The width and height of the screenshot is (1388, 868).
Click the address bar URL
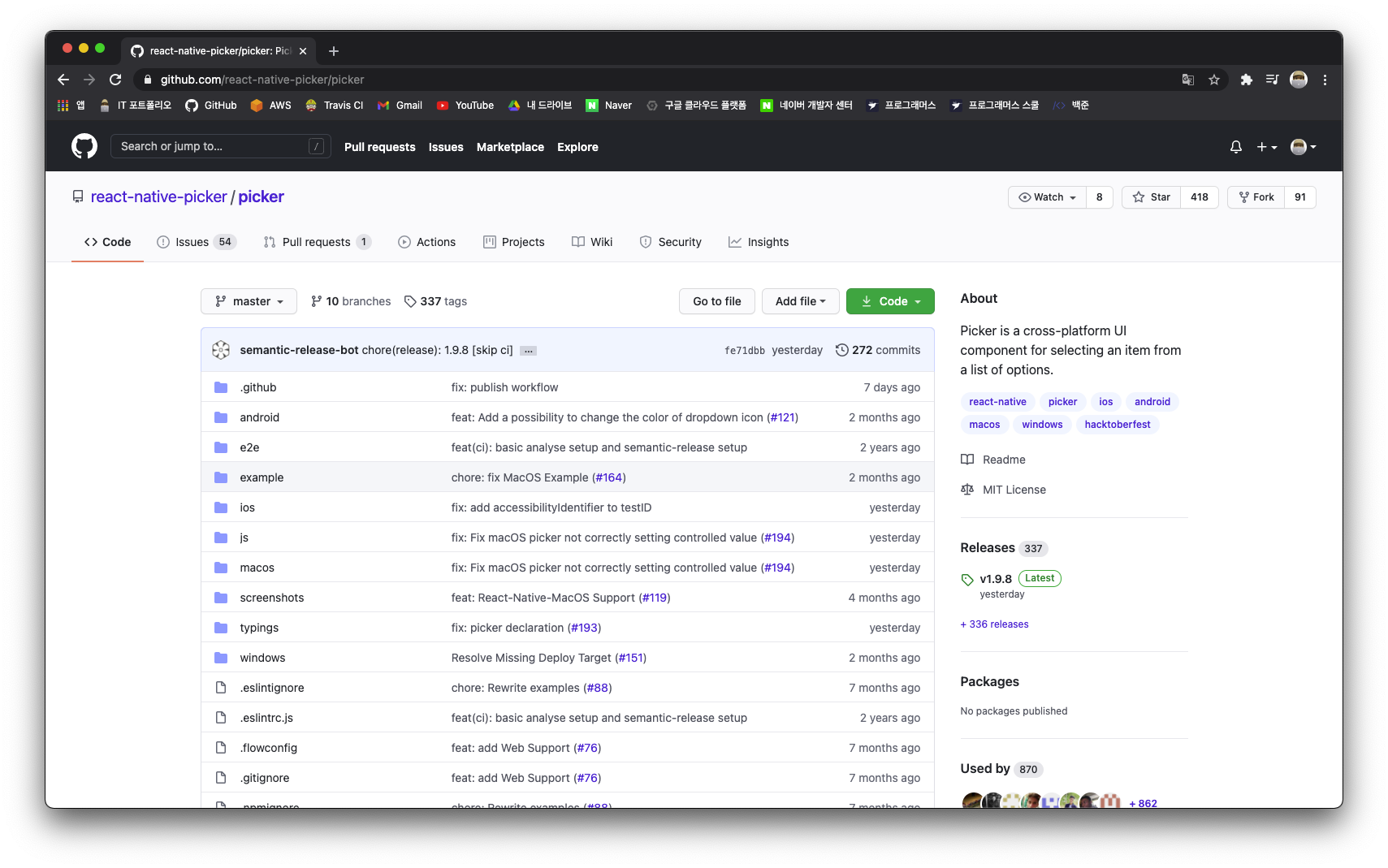pos(262,80)
